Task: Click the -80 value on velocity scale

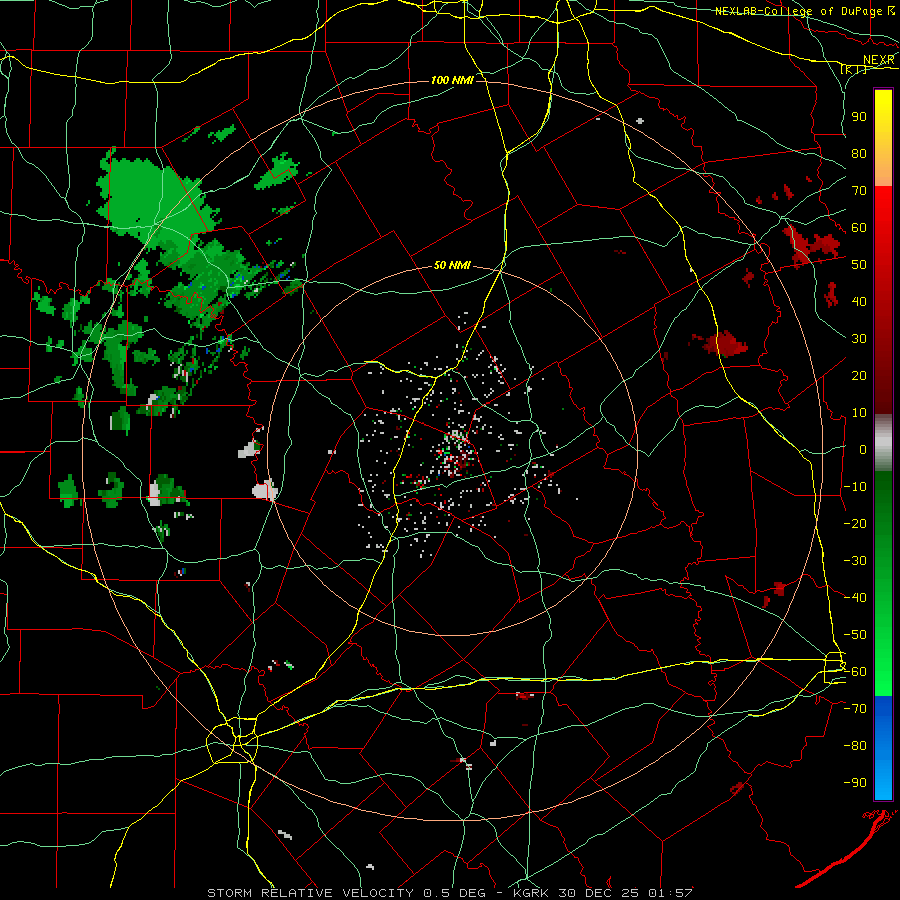Action: (855, 746)
